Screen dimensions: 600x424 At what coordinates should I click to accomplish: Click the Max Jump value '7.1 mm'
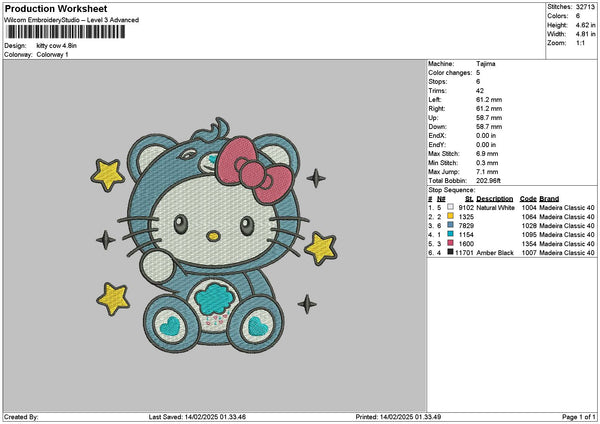click(x=487, y=172)
